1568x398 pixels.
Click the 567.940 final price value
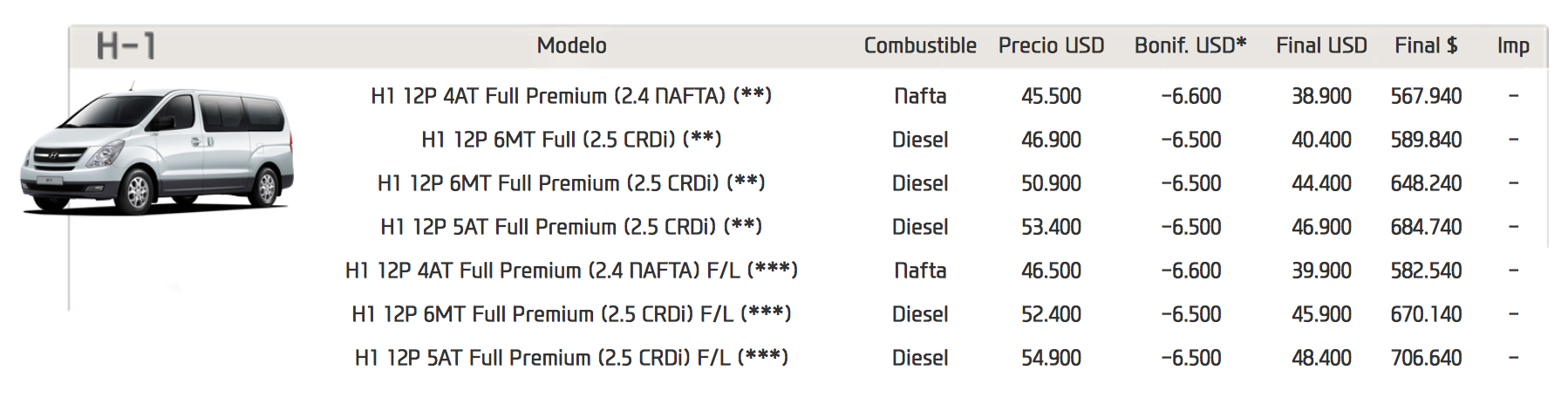pyautogui.click(x=1426, y=96)
